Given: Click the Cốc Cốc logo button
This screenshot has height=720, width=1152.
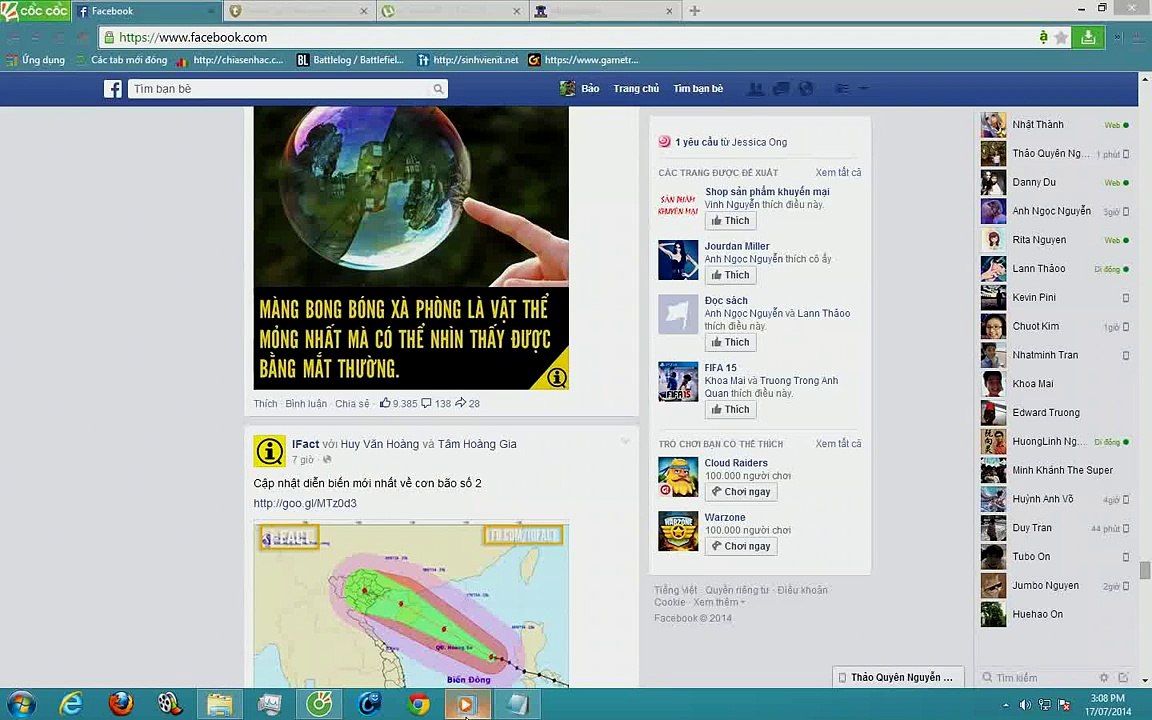Looking at the screenshot, I should (35, 11).
